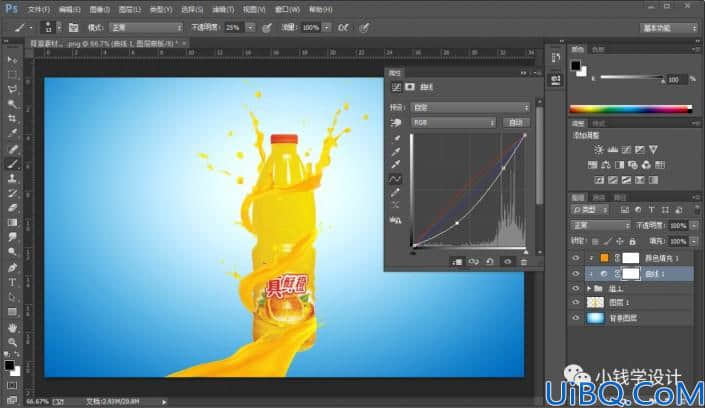Select the Brush tool in the toolbox
The image size is (705, 408).
12,164
